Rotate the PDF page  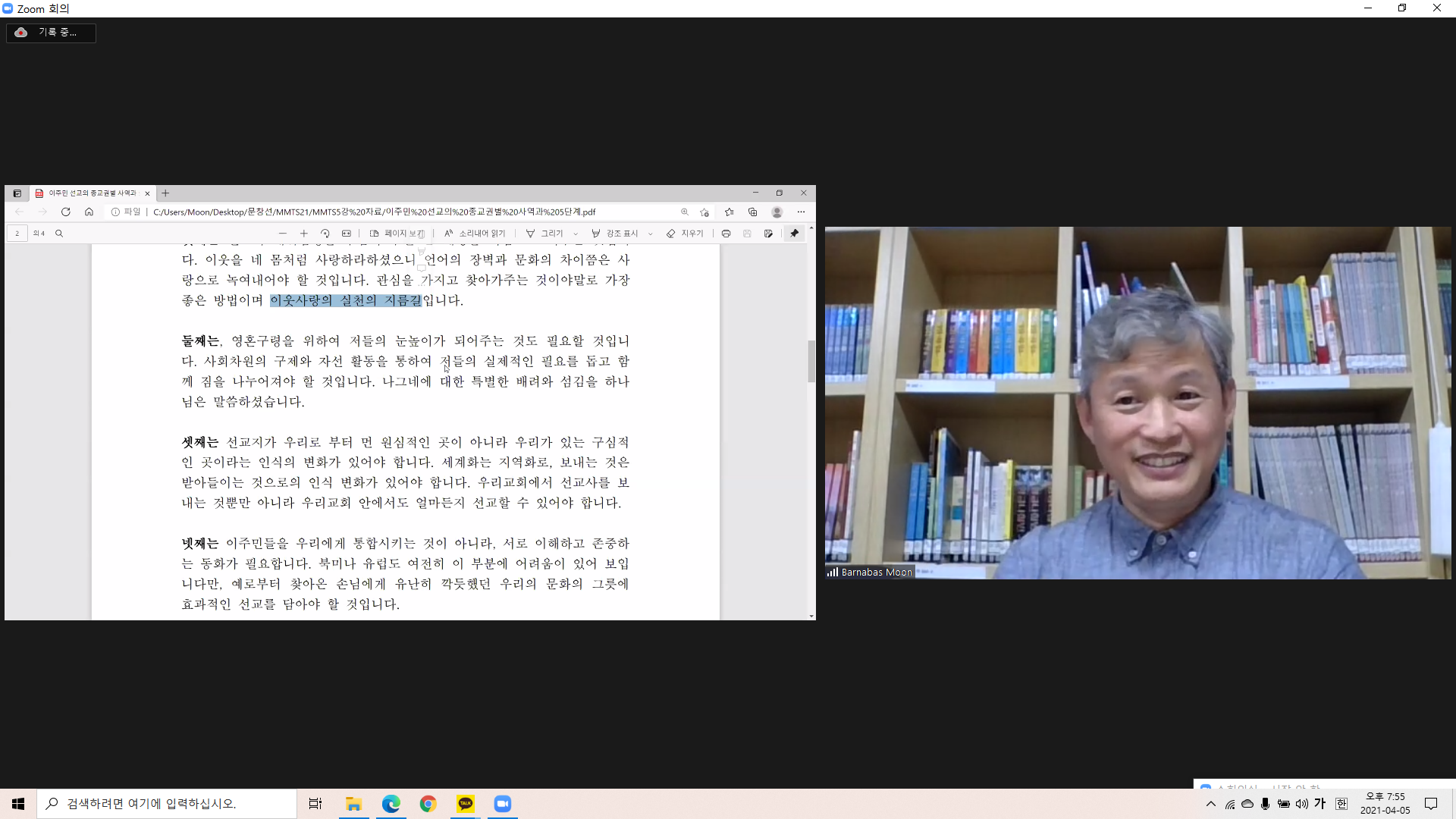click(x=325, y=234)
